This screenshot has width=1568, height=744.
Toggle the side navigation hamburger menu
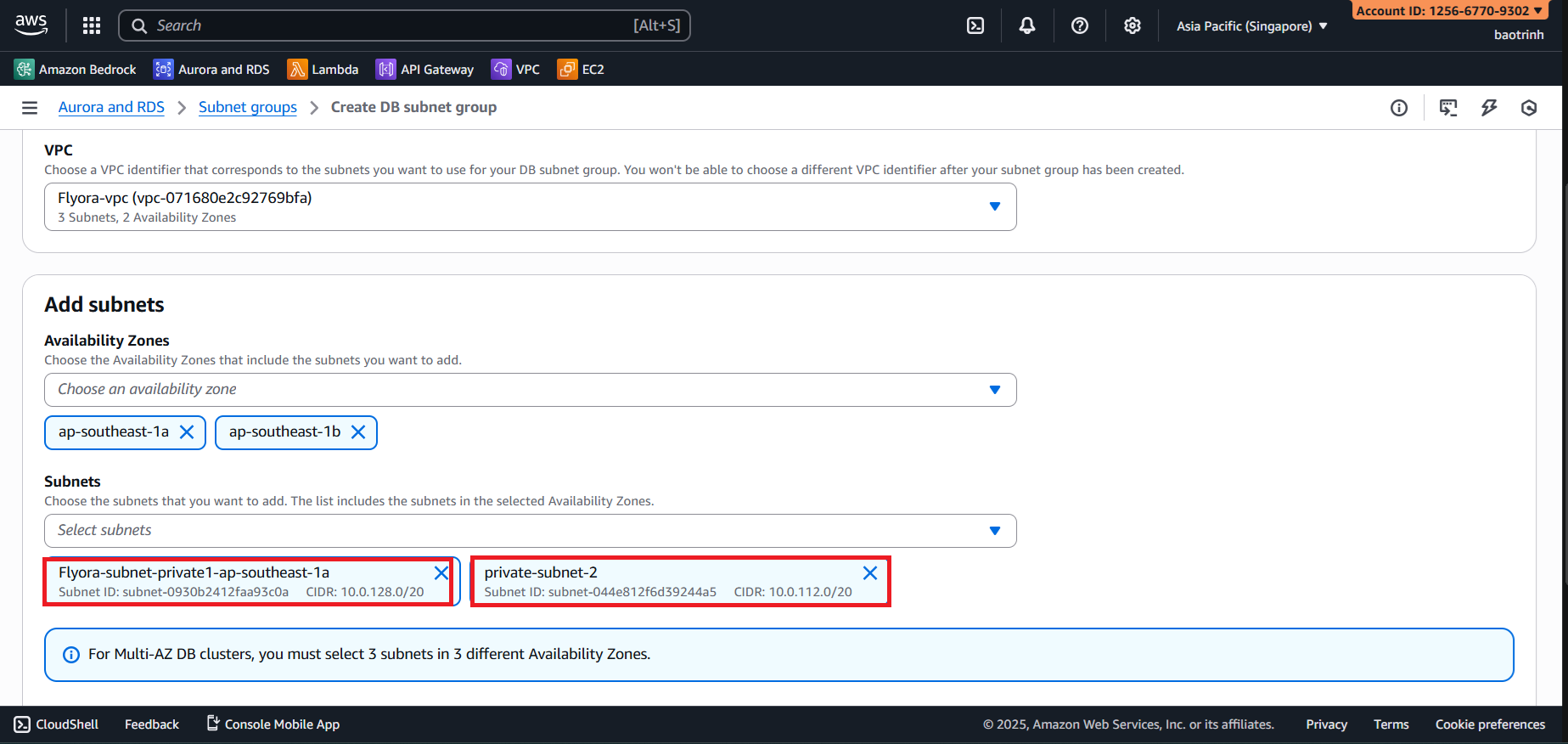(x=30, y=108)
